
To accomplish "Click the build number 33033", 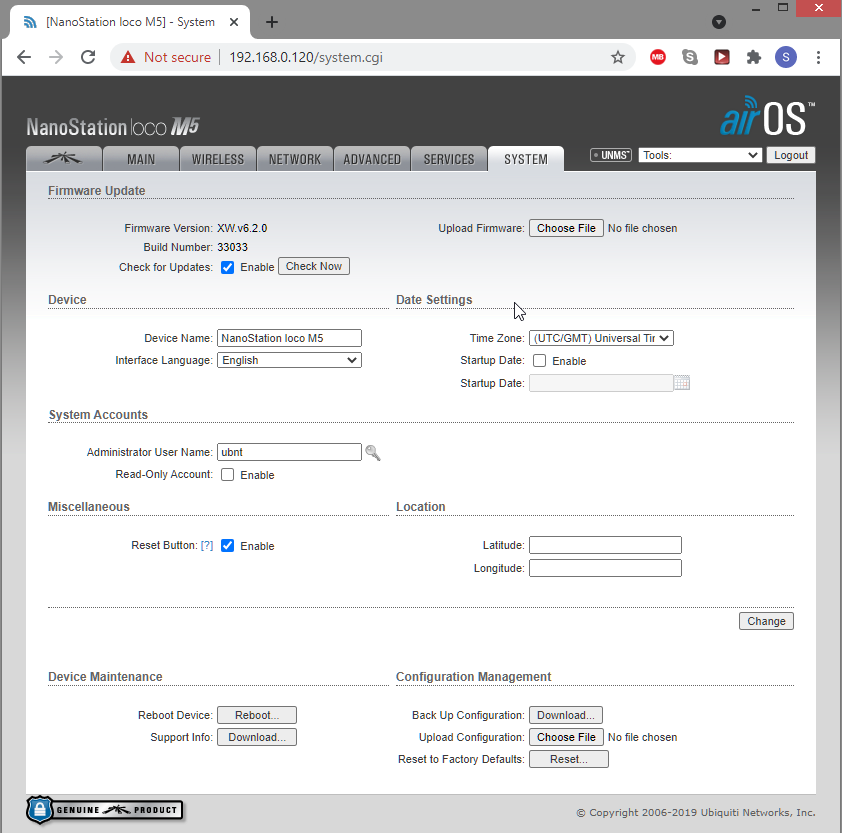I will (x=232, y=247).
